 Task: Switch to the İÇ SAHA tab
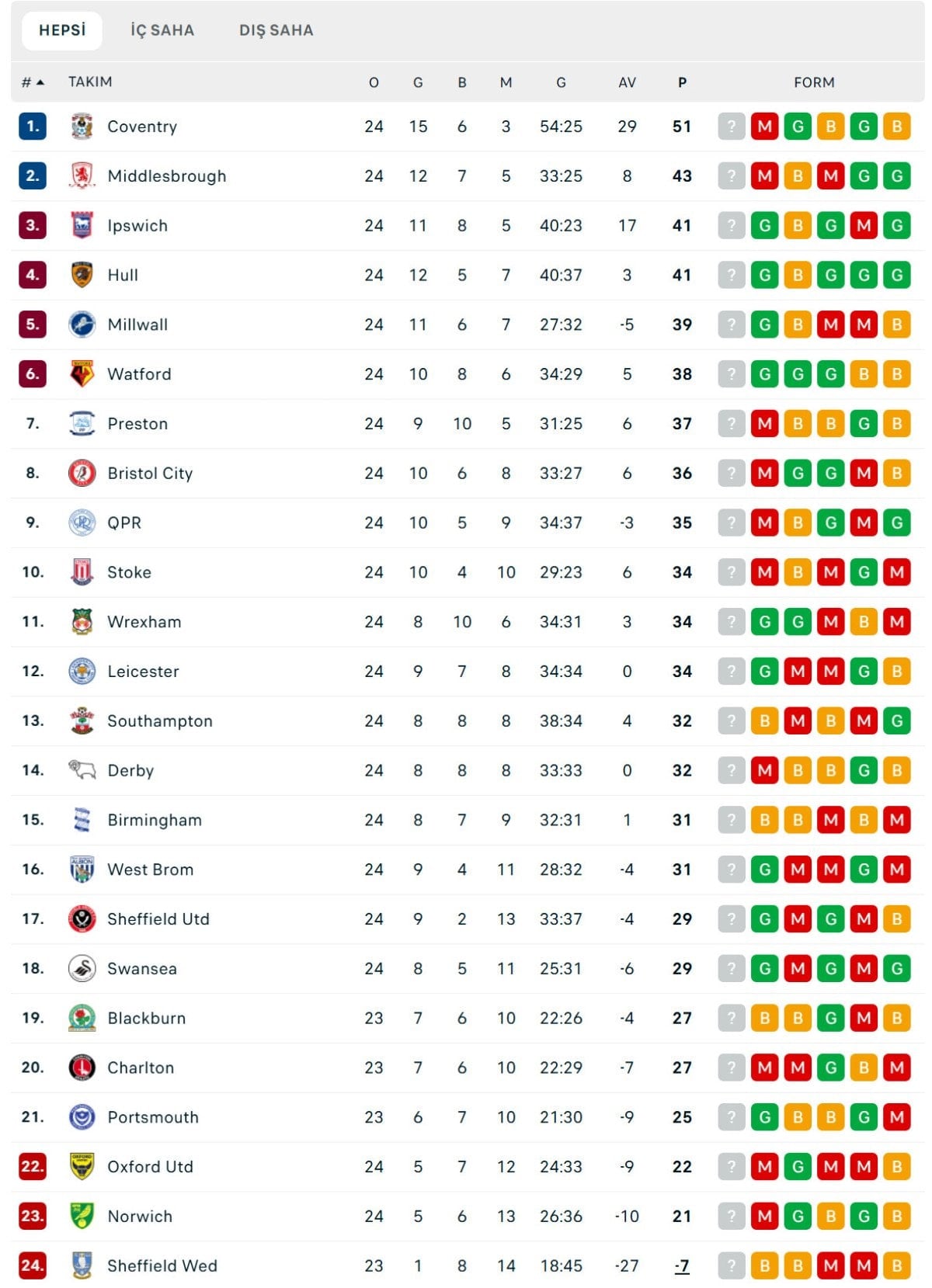point(162,30)
